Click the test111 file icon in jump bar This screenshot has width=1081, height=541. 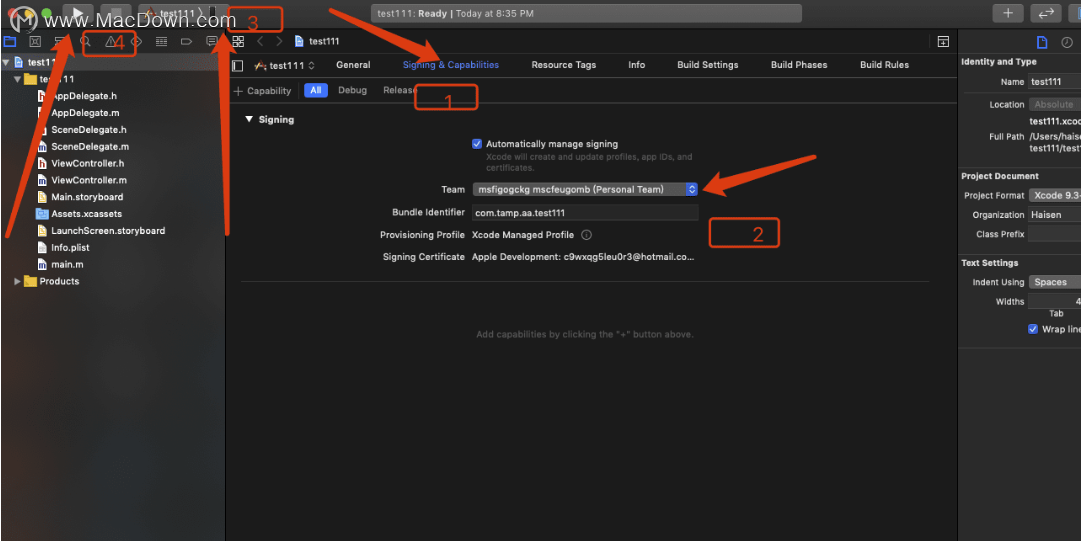(299, 41)
